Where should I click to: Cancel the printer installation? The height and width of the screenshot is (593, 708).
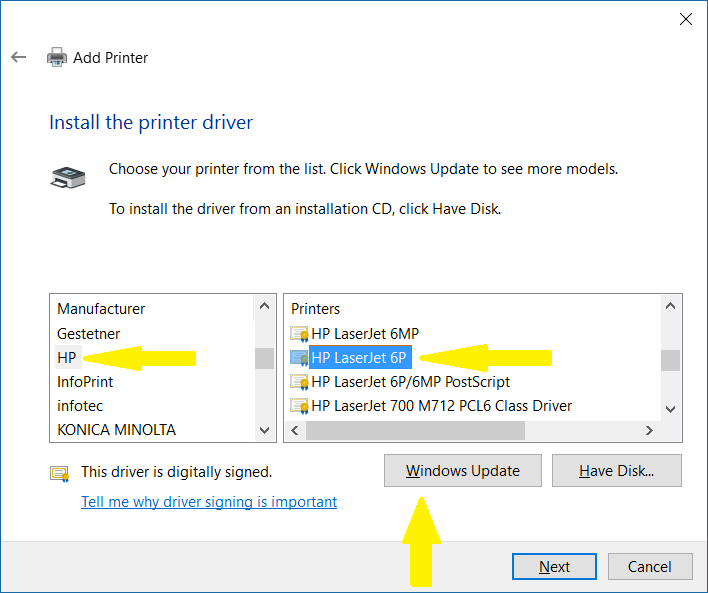click(650, 566)
